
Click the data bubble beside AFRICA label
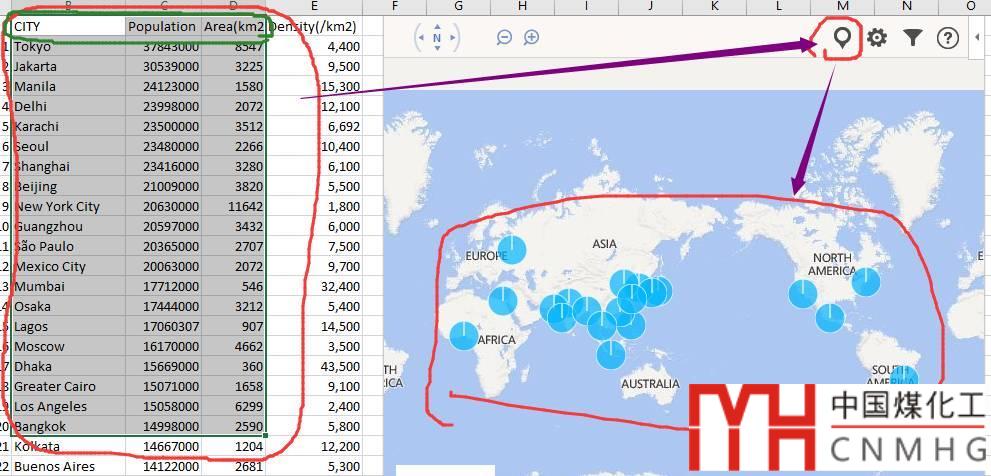click(464, 335)
